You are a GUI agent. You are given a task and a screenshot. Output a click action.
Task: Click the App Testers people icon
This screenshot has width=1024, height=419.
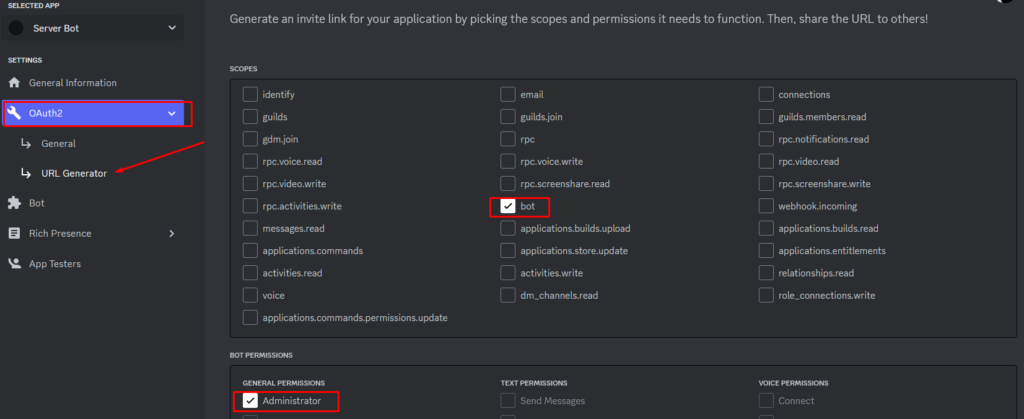click(14, 264)
